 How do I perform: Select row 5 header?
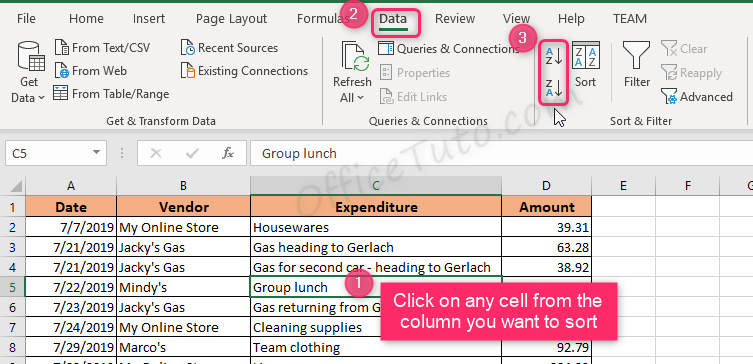click(13, 287)
